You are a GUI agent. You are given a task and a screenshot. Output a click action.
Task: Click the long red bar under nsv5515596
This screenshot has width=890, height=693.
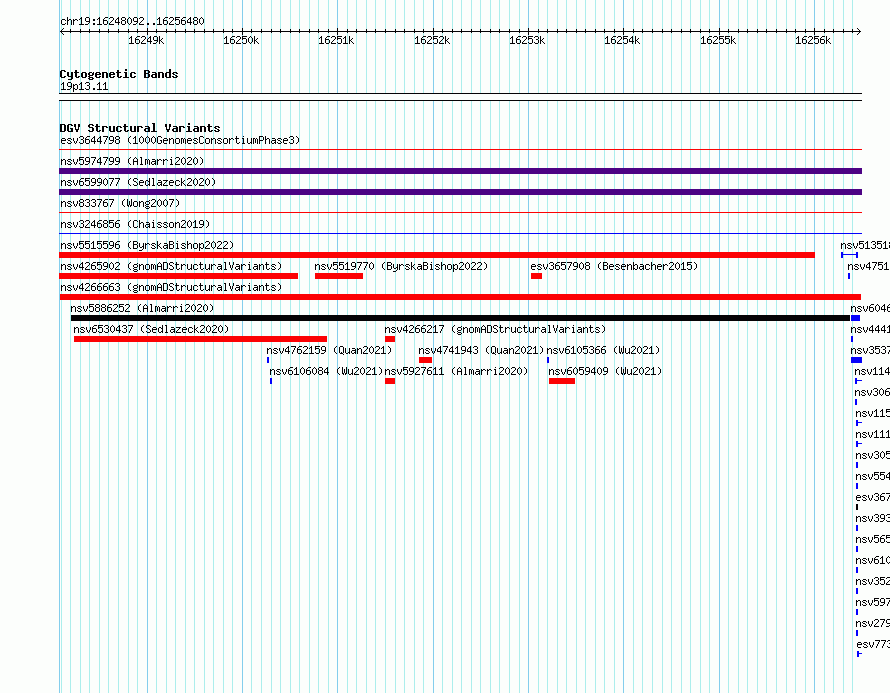(x=437, y=255)
